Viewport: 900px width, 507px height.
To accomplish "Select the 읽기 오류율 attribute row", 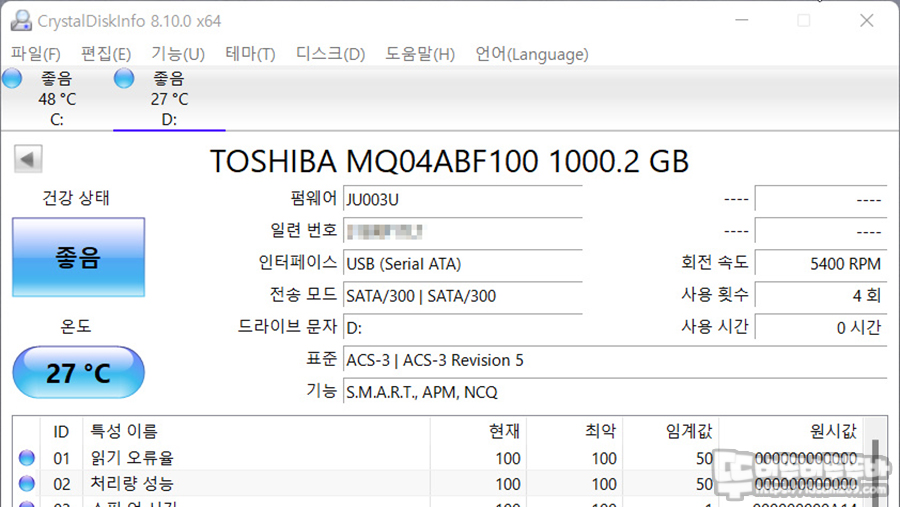I will (x=439, y=458).
